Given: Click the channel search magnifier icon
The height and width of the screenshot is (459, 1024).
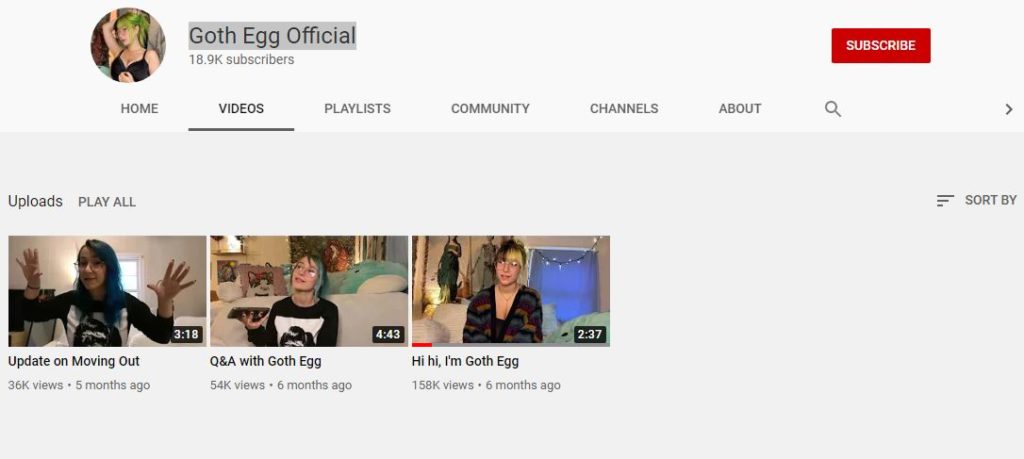Looking at the screenshot, I should [833, 109].
